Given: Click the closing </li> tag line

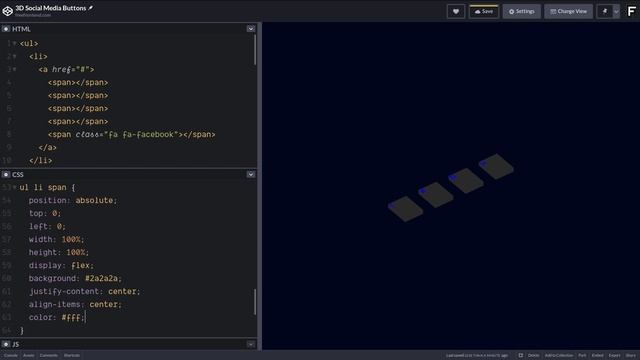Looking at the screenshot, I should coord(40,160).
